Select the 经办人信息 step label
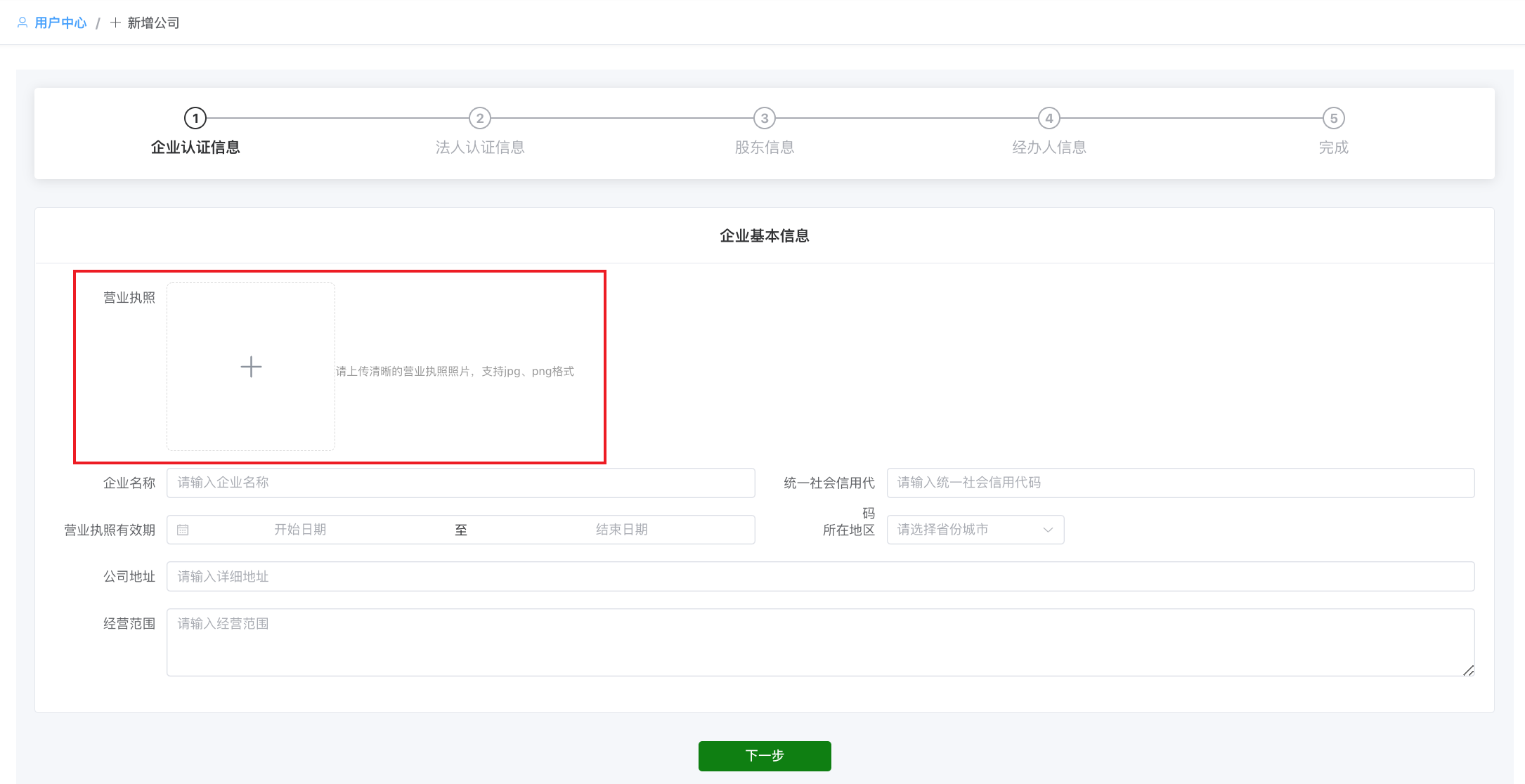Image resolution: width=1525 pixels, height=784 pixels. point(1049,148)
